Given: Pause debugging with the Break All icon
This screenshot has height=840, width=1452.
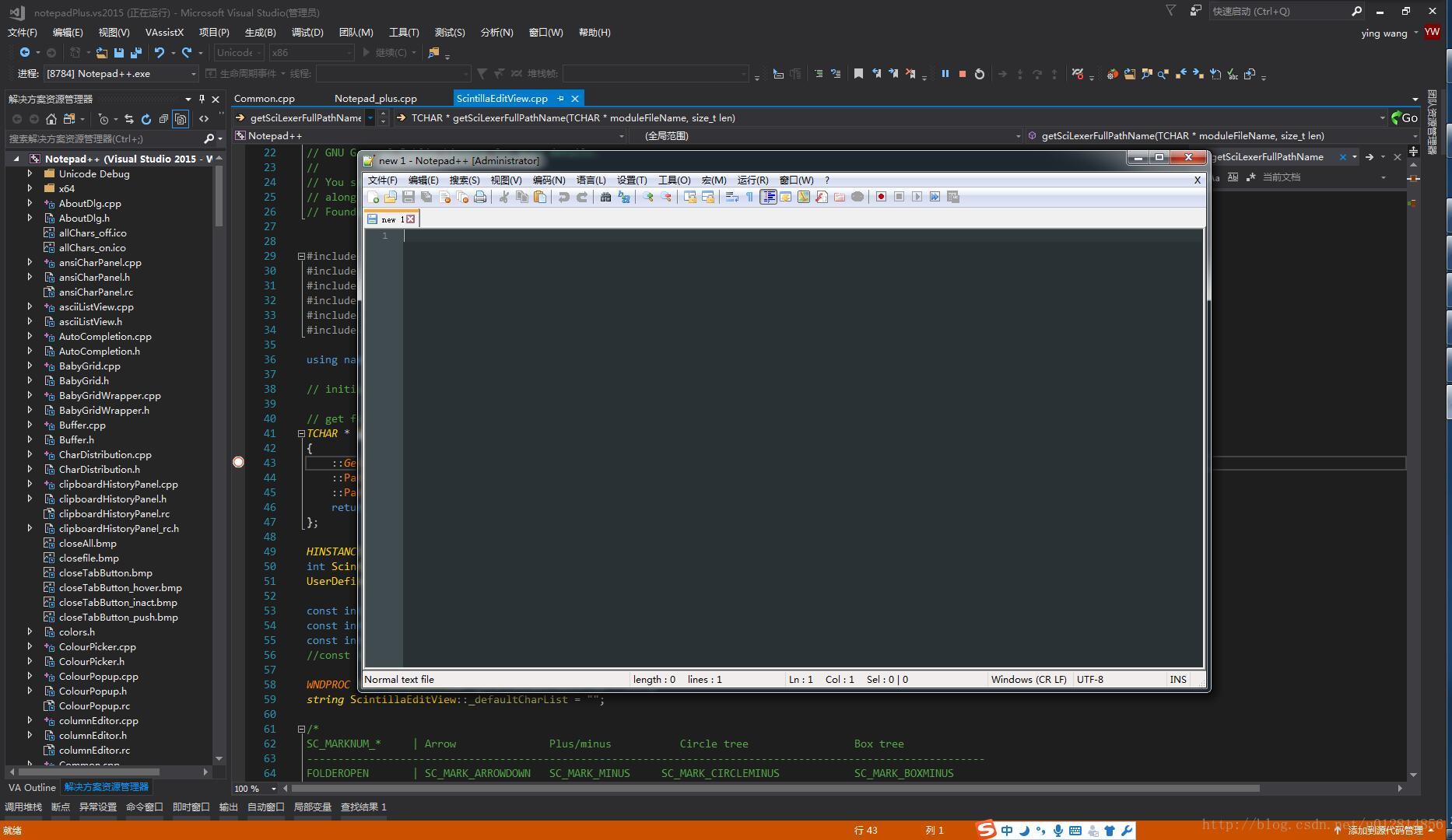Looking at the screenshot, I should 945,74.
